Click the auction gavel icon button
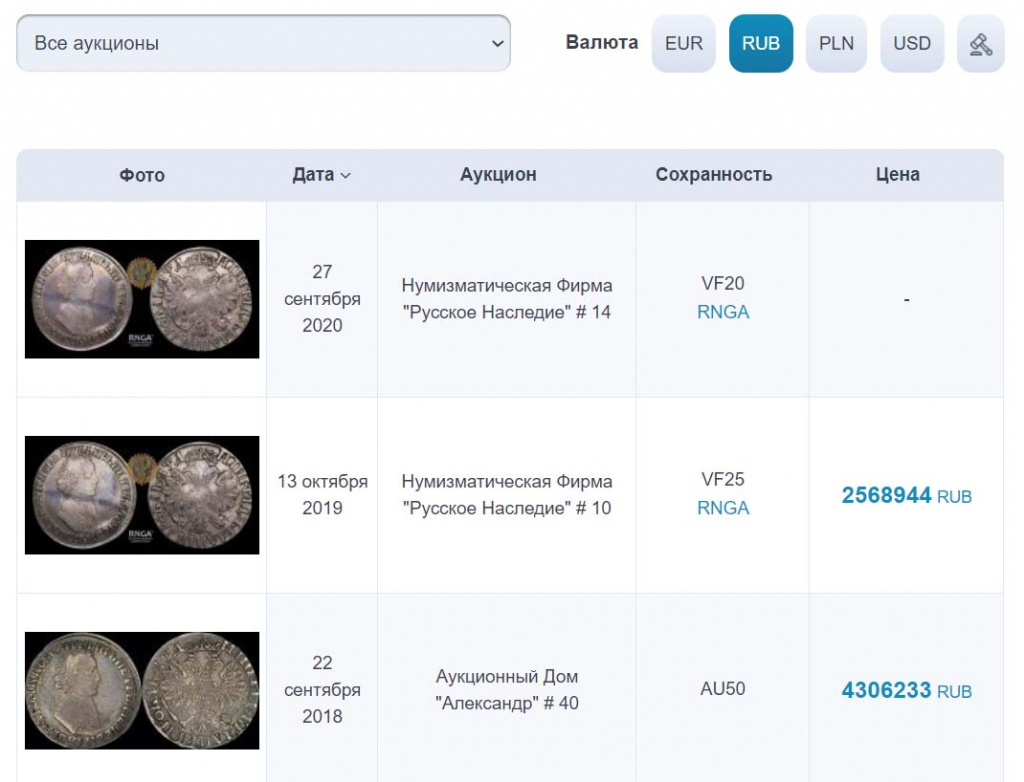Screen dimensions: 1024x782 [x=980, y=44]
